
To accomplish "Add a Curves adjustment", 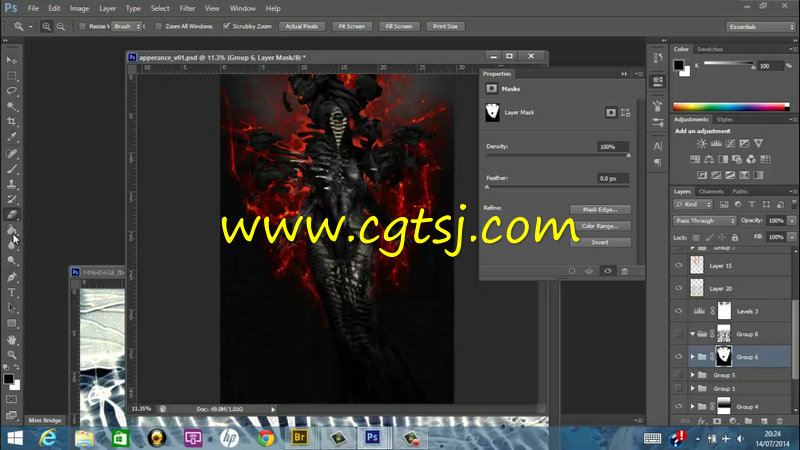I will point(731,144).
